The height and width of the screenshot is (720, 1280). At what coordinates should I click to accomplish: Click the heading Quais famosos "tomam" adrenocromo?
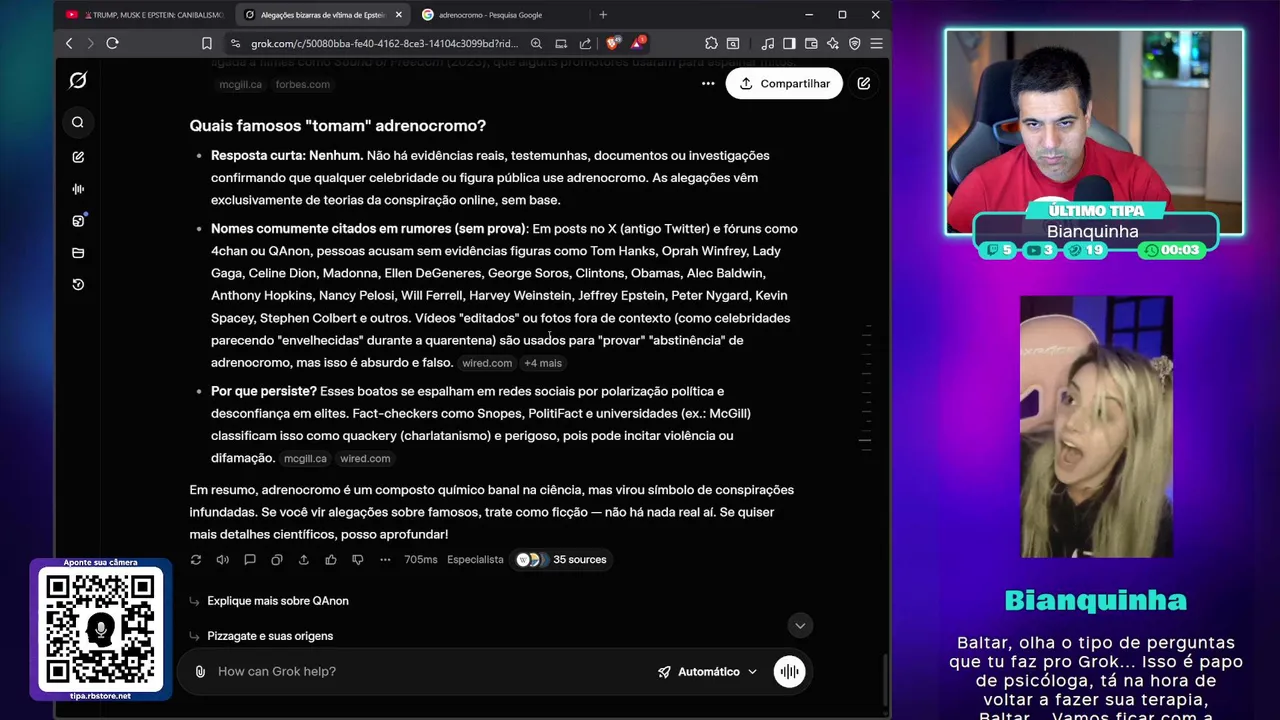pyautogui.click(x=338, y=126)
